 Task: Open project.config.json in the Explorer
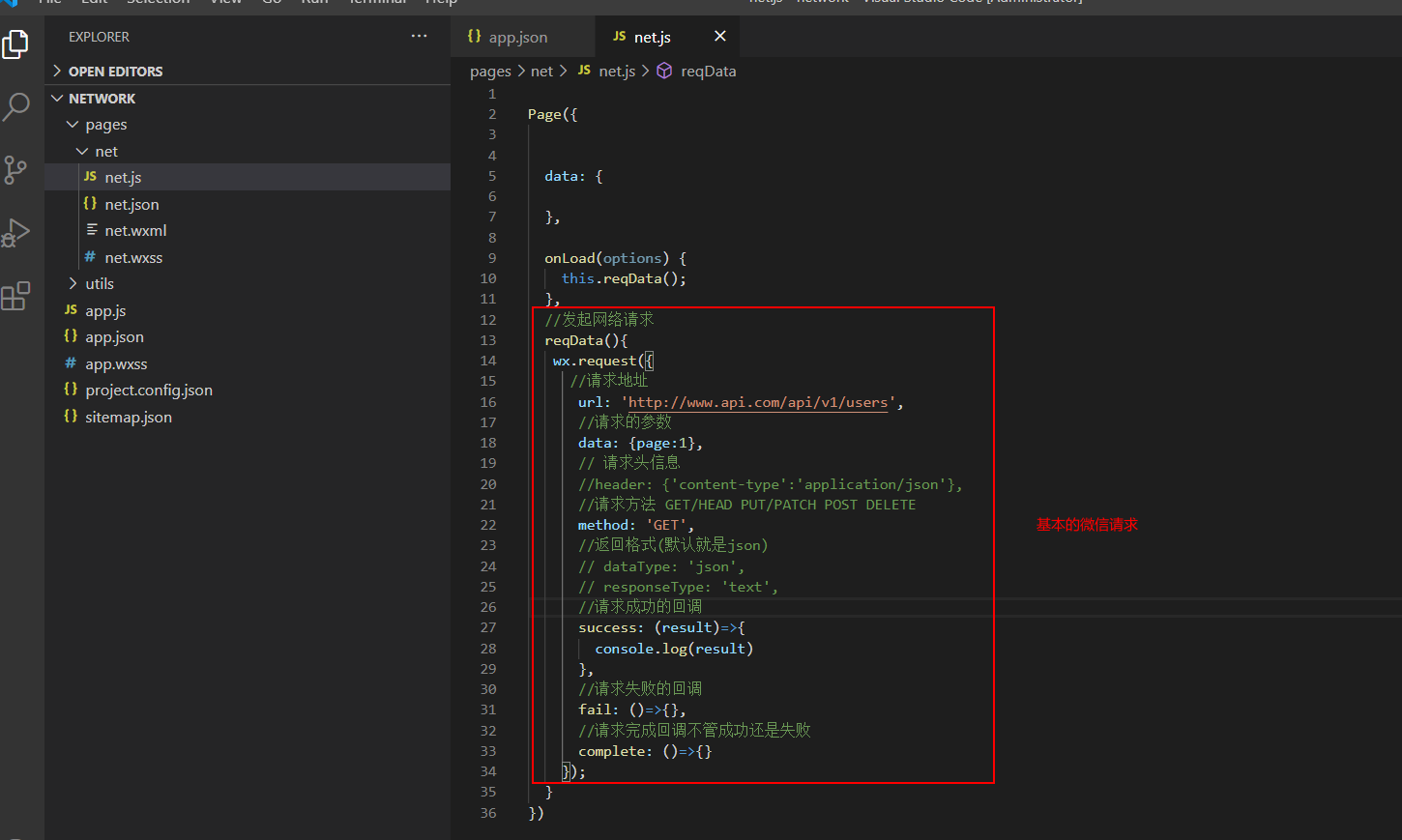pos(248,391)
